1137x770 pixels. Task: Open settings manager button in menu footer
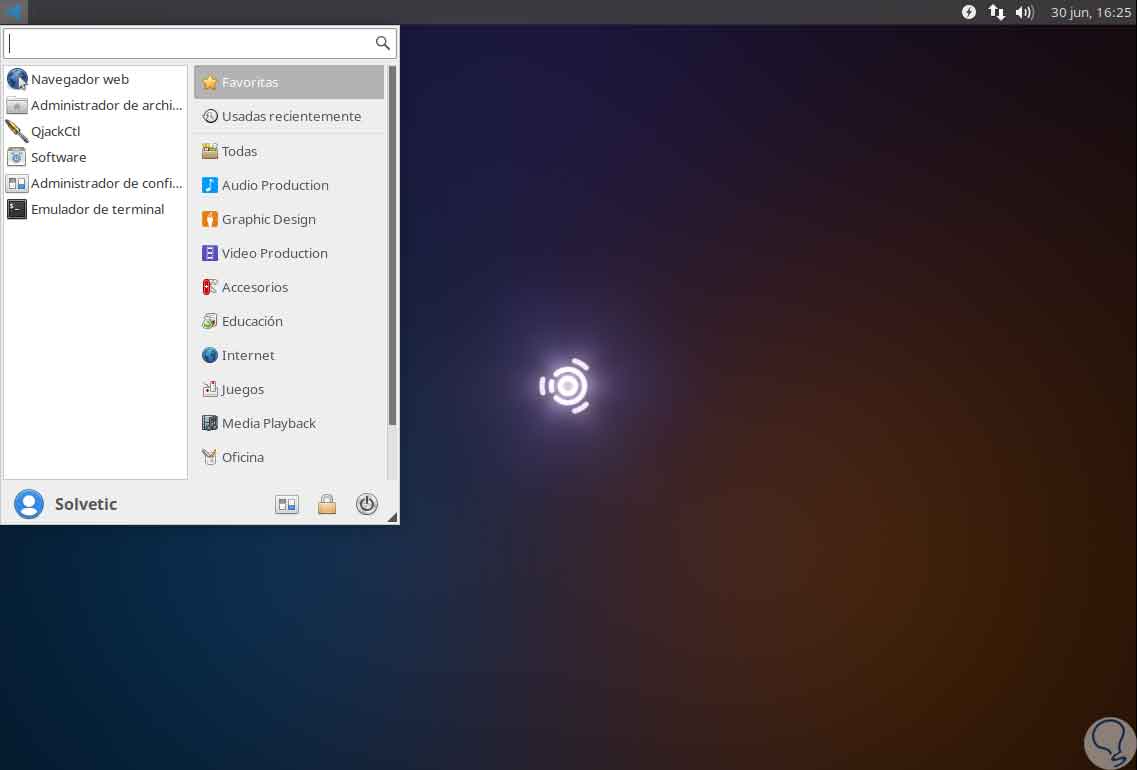(x=287, y=505)
